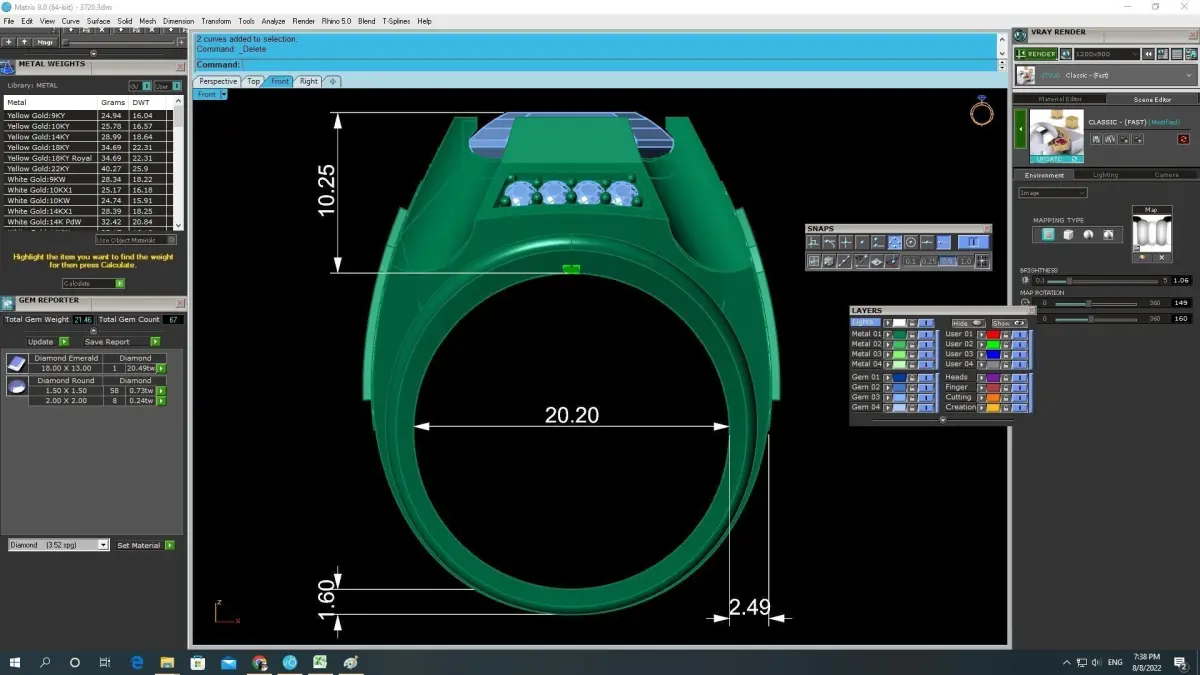The width and height of the screenshot is (1200, 675).
Task: Click the Show button in Layers
Action: 1009,323
